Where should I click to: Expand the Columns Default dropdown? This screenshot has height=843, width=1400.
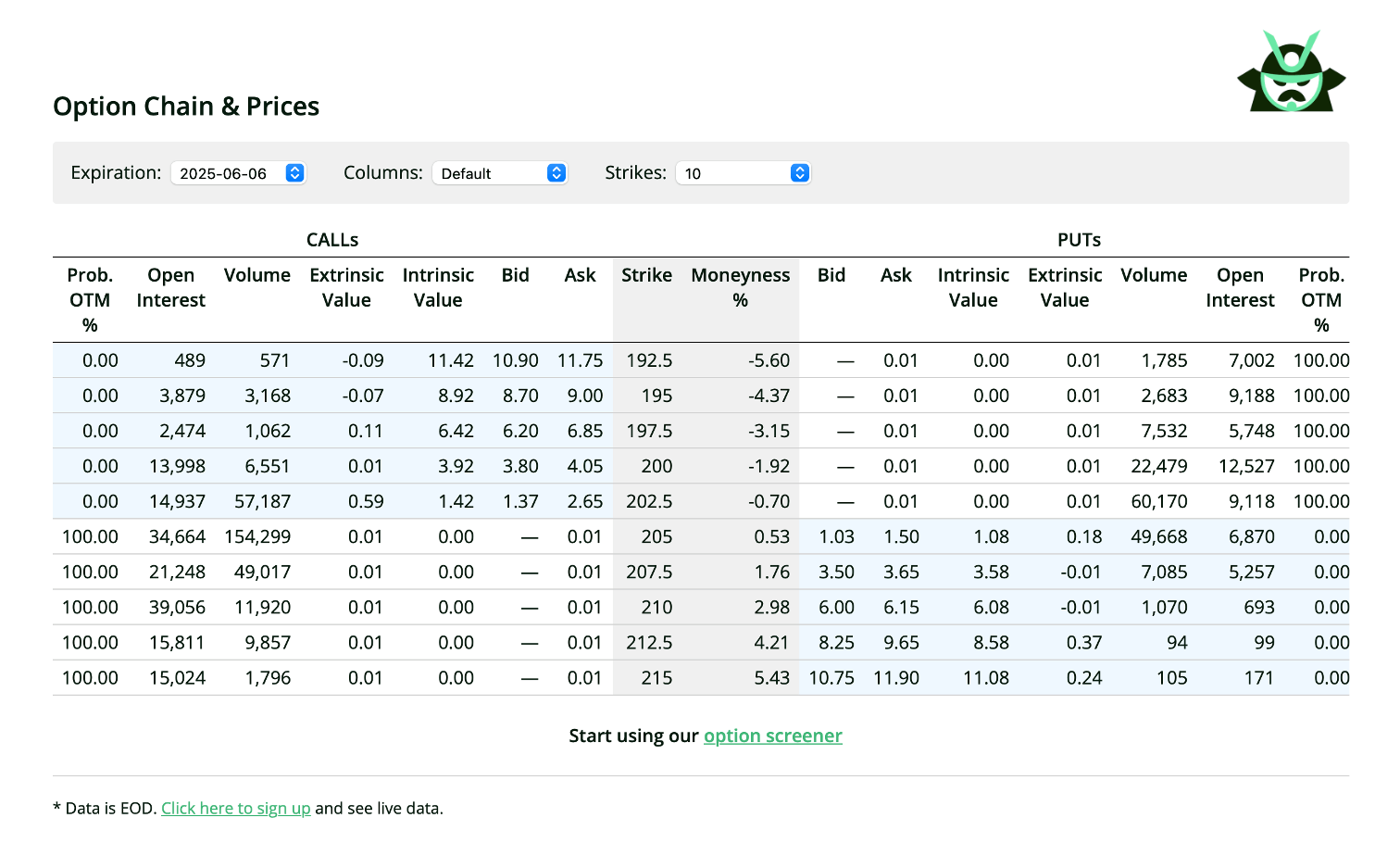499,173
